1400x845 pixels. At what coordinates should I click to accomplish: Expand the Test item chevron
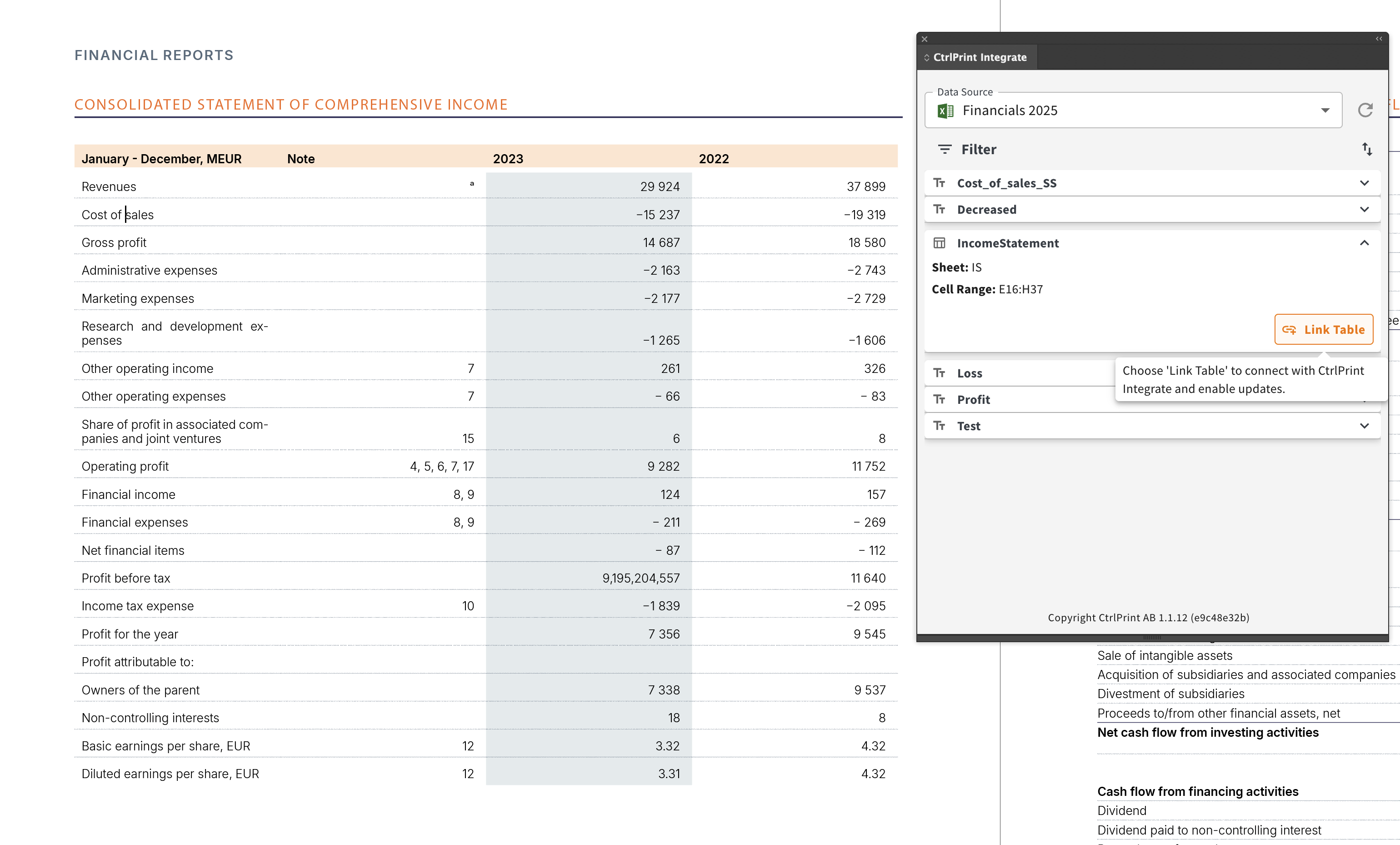point(1364,426)
